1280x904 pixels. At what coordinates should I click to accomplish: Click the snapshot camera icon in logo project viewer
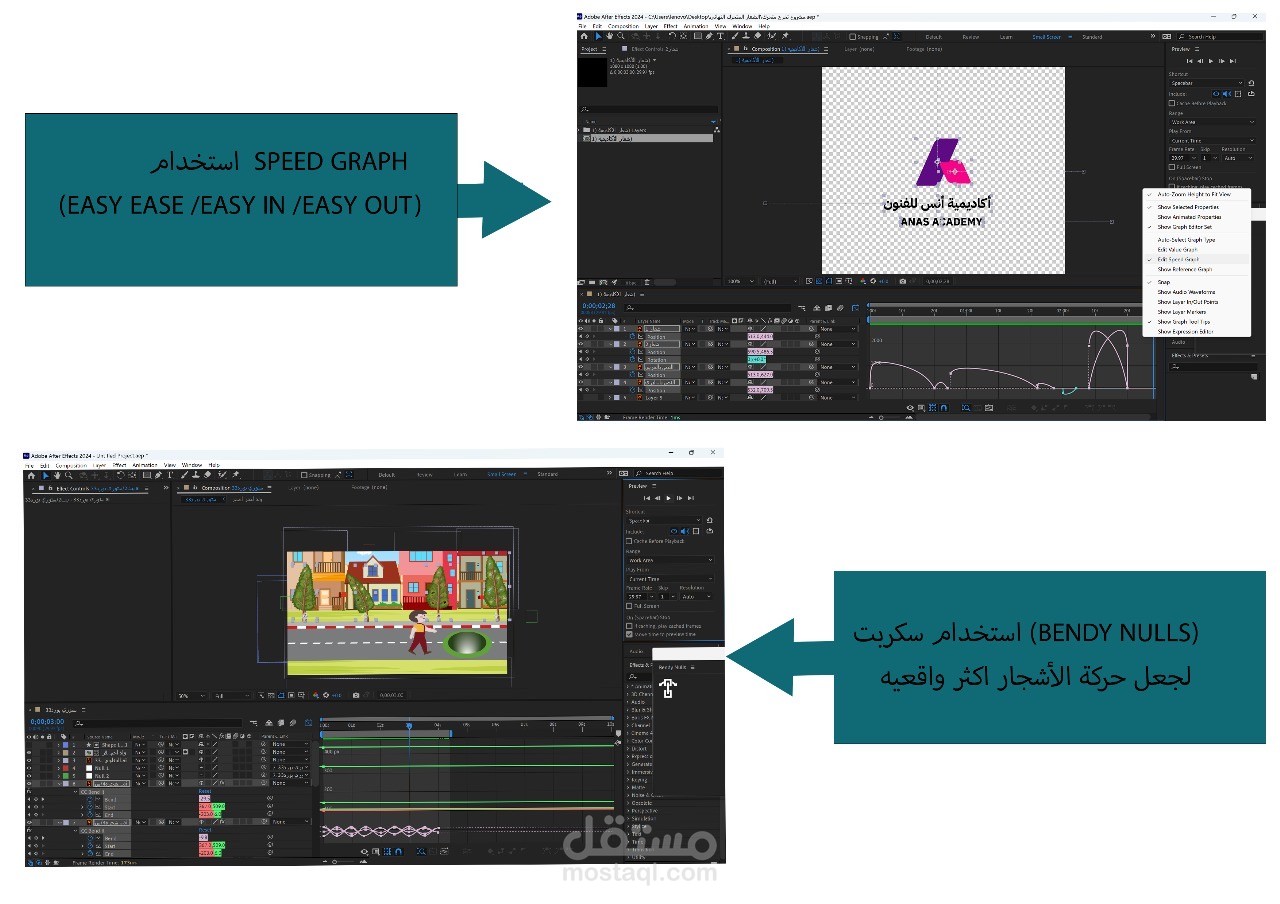(x=903, y=281)
